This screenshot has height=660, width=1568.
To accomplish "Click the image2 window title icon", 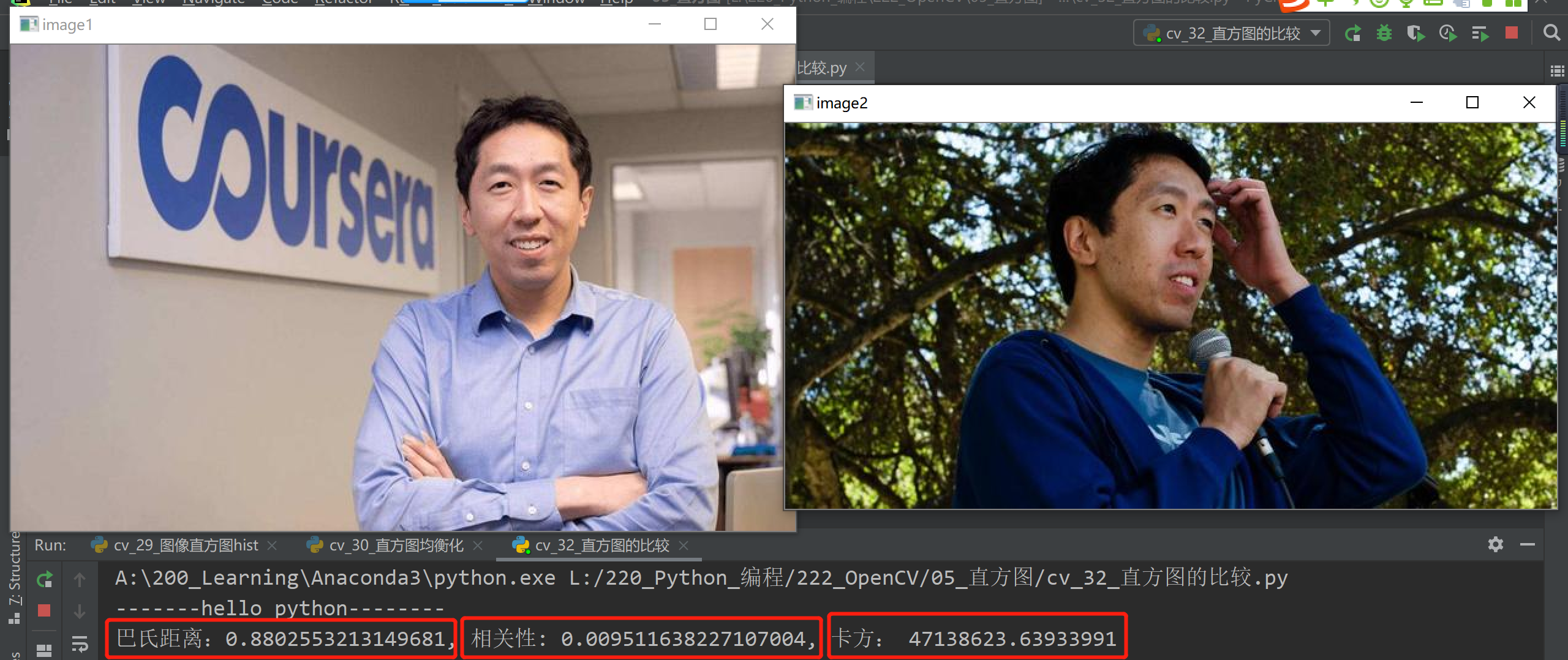I will pyautogui.click(x=802, y=102).
